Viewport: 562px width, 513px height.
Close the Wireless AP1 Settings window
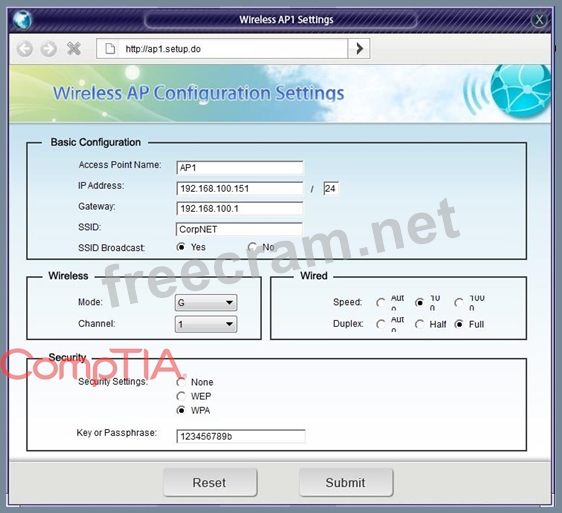click(539, 19)
